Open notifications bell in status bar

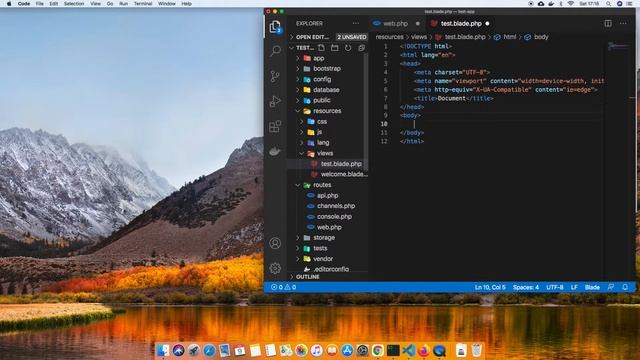tap(625, 287)
